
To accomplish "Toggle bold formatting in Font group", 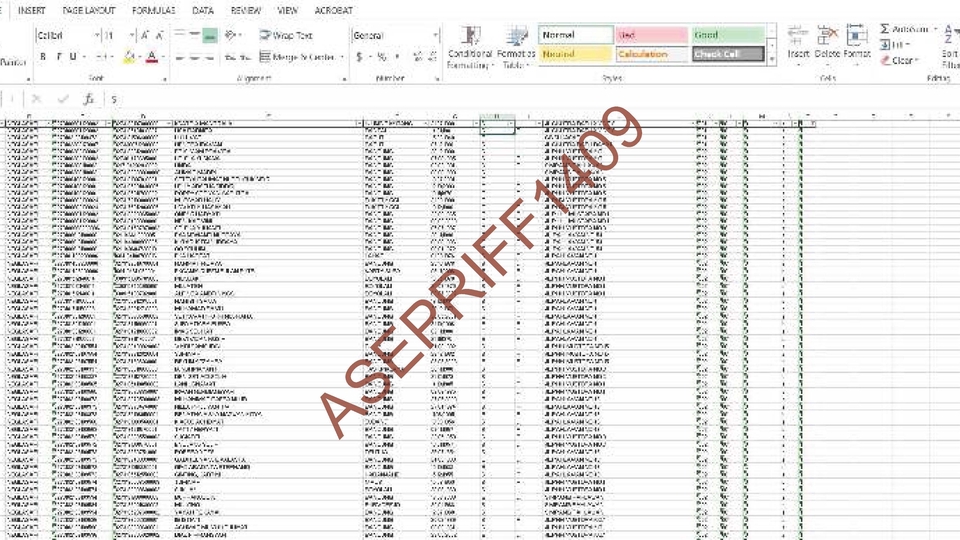I will coord(43,57).
